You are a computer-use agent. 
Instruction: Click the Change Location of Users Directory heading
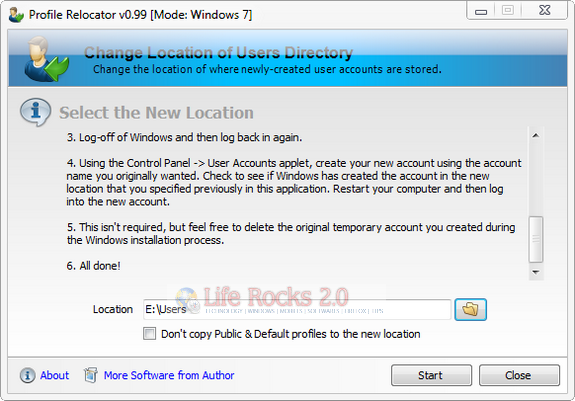pyautogui.click(x=219, y=52)
